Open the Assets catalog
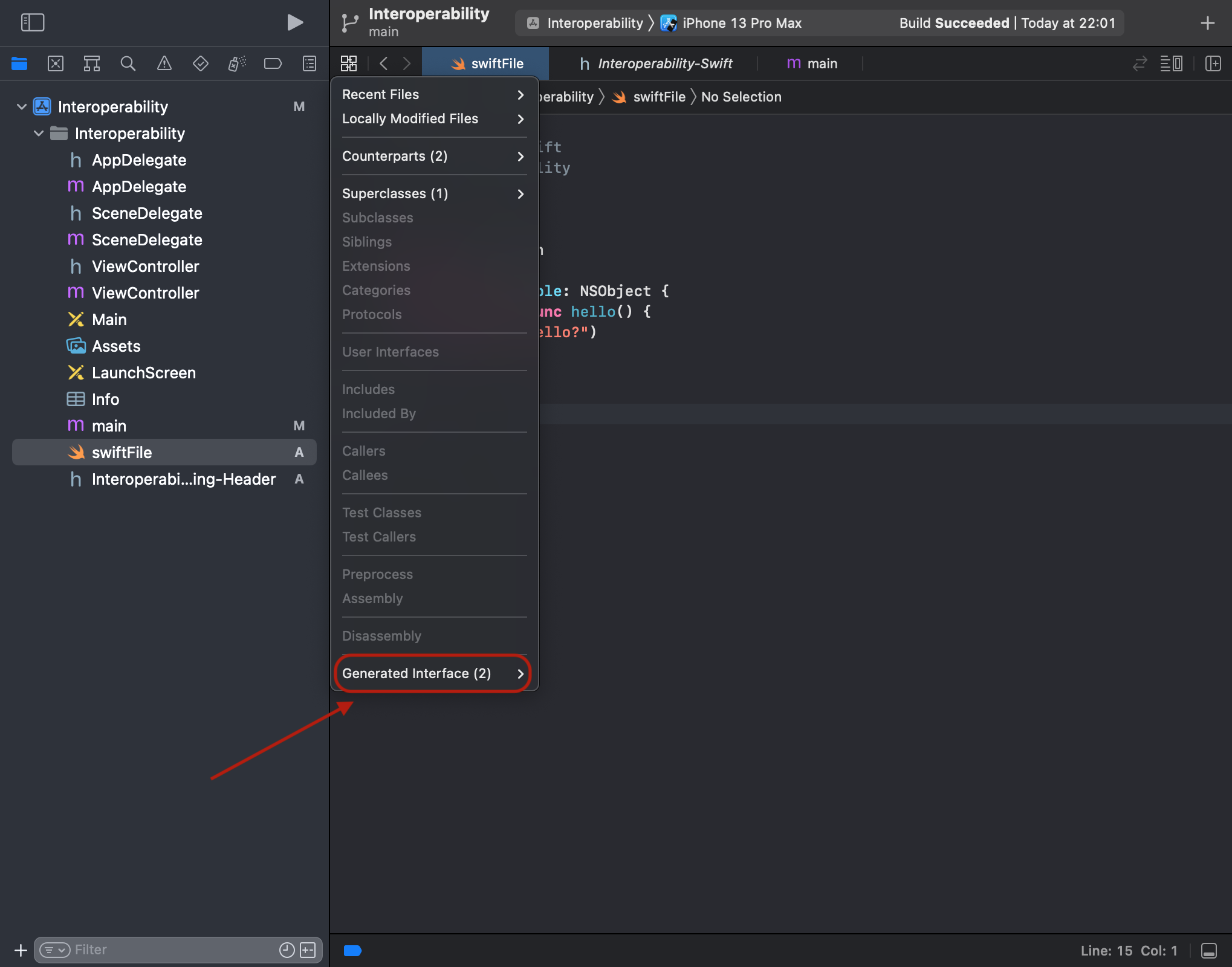1232x967 pixels. [164, 346]
